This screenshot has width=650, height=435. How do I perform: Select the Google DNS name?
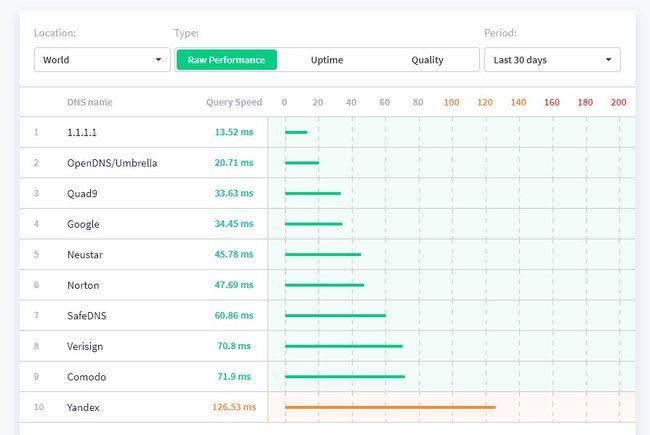coord(83,224)
